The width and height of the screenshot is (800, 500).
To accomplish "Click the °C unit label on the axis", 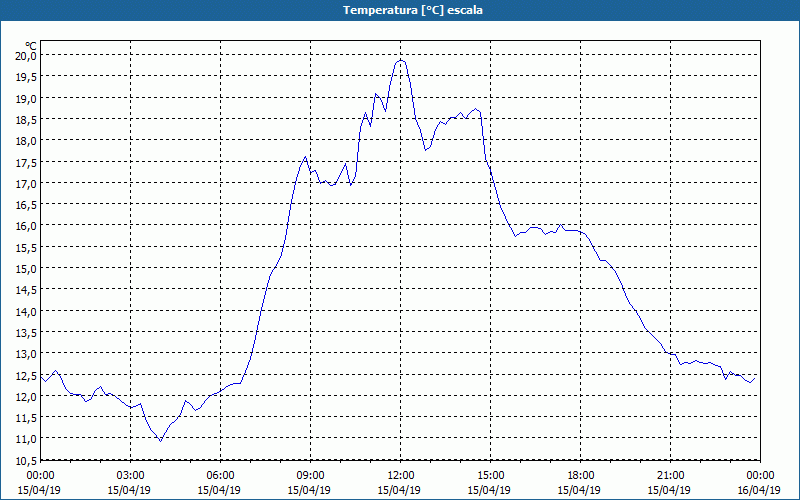I will pos(31,46).
